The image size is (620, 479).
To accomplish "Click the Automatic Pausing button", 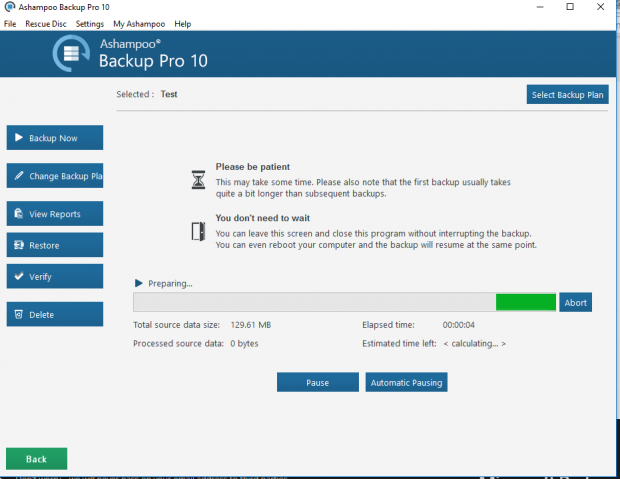I will [x=406, y=382].
